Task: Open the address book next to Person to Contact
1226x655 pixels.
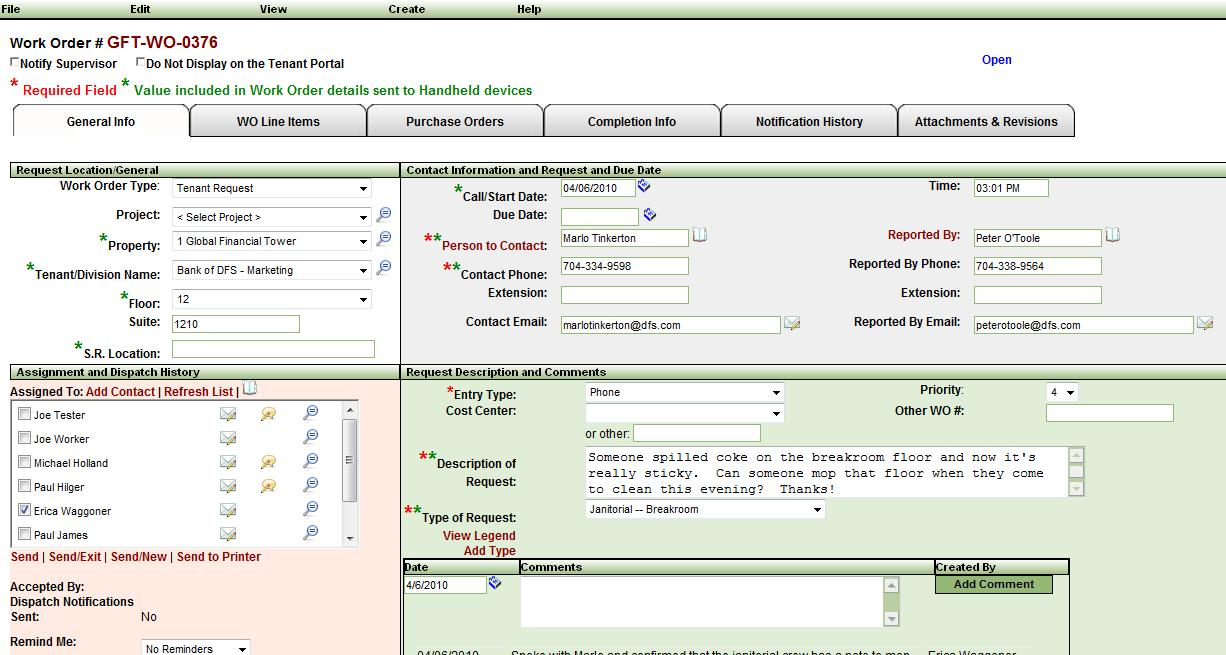Action: click(700, 236)
